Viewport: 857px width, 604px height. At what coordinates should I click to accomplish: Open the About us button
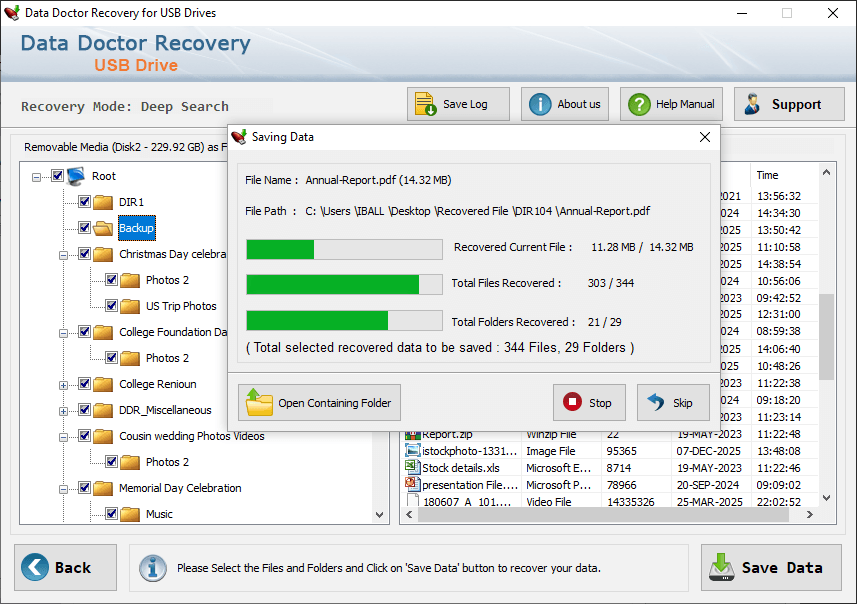[565, 104]
